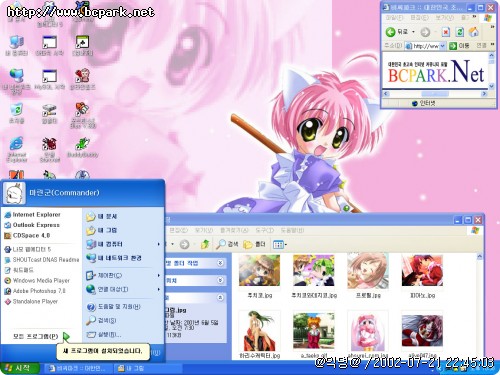Open 편집(E) menu in browser
This screenshot has height=375, width=500.
419,17
